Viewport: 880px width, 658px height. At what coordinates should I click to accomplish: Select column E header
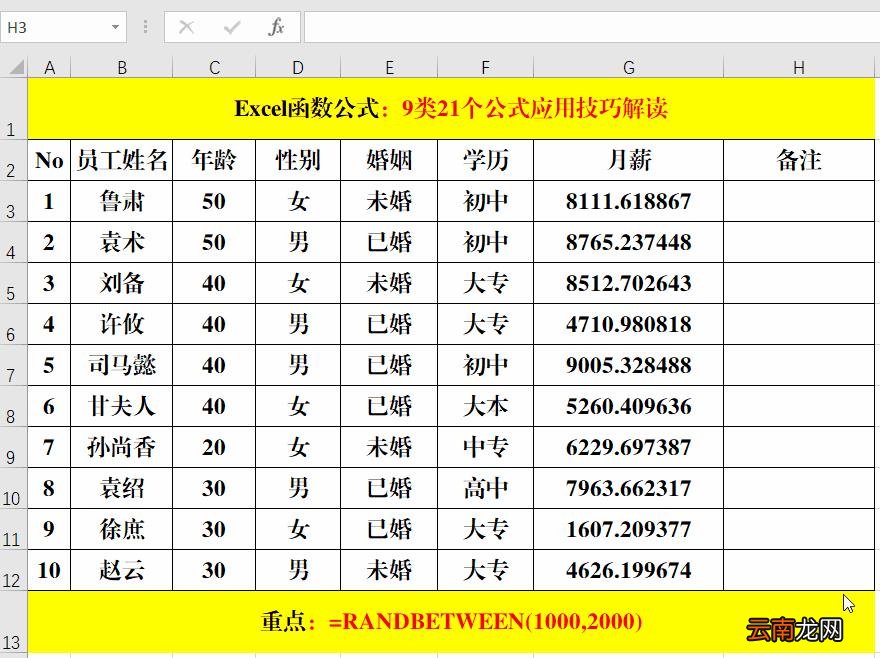389,68
